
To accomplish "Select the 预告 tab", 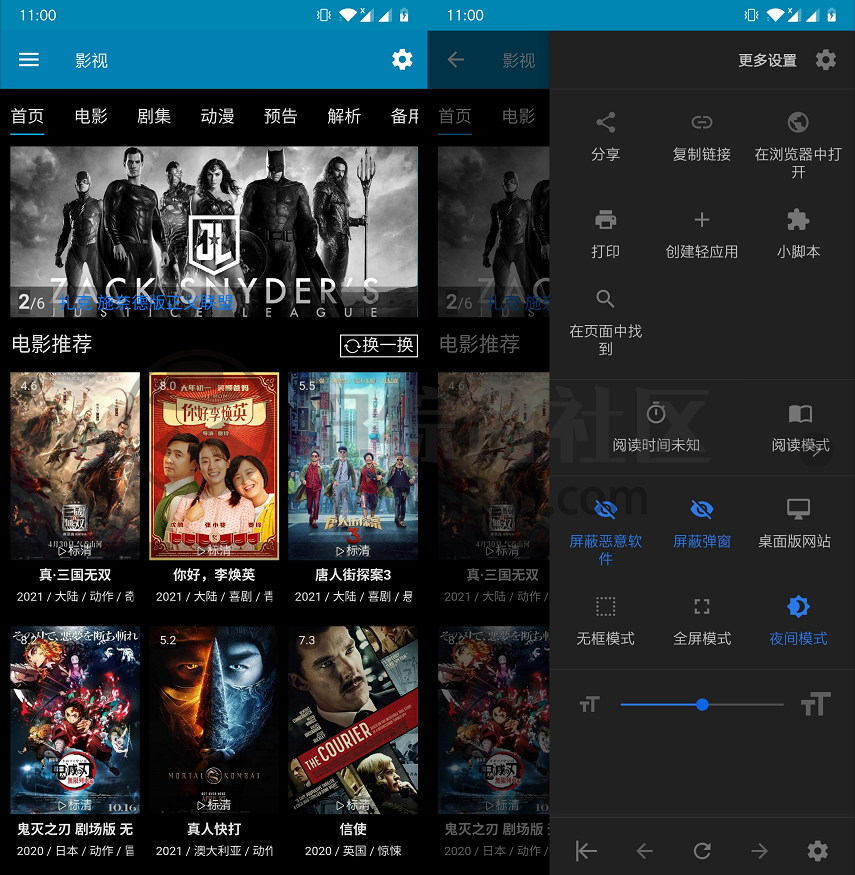I will point(280,116).
